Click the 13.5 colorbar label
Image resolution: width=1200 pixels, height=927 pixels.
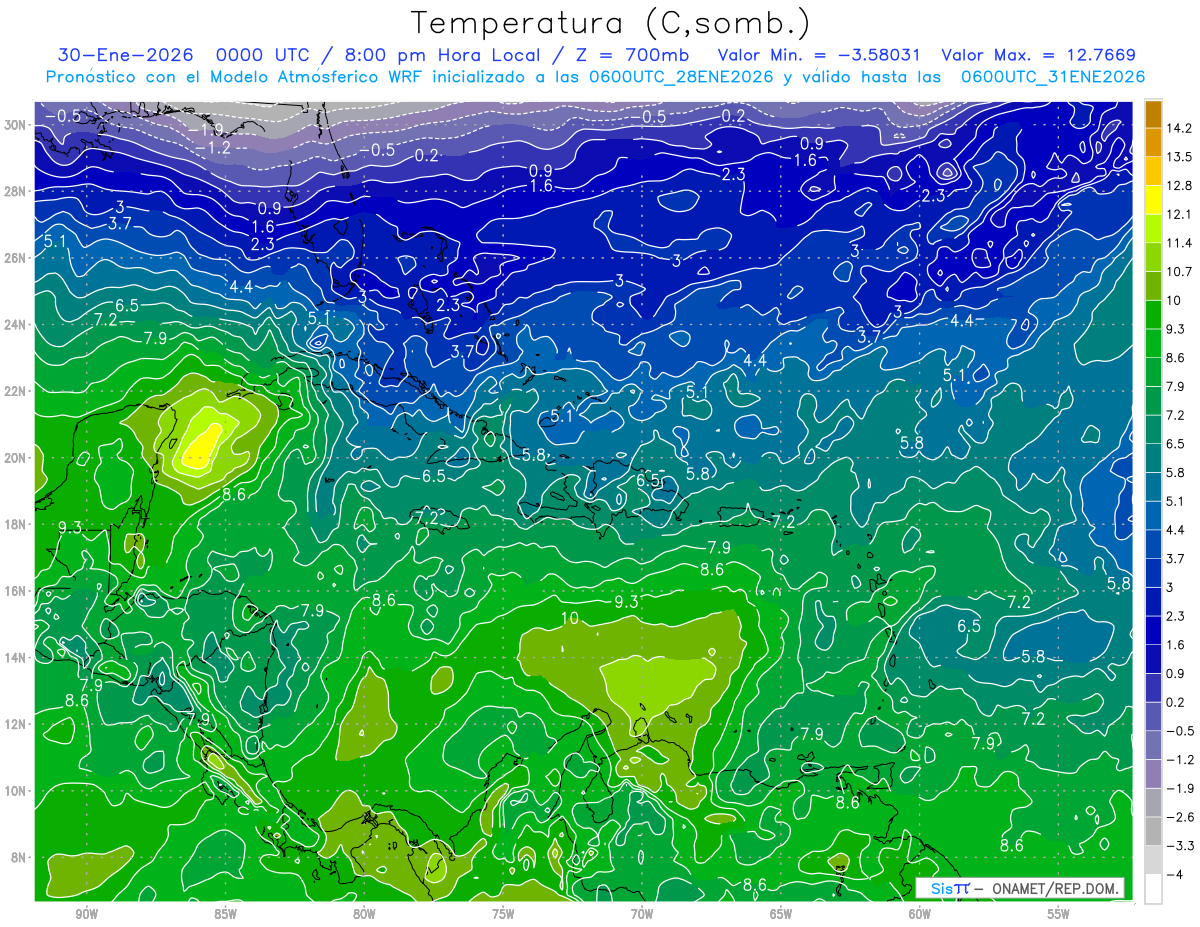(1181, 157)
